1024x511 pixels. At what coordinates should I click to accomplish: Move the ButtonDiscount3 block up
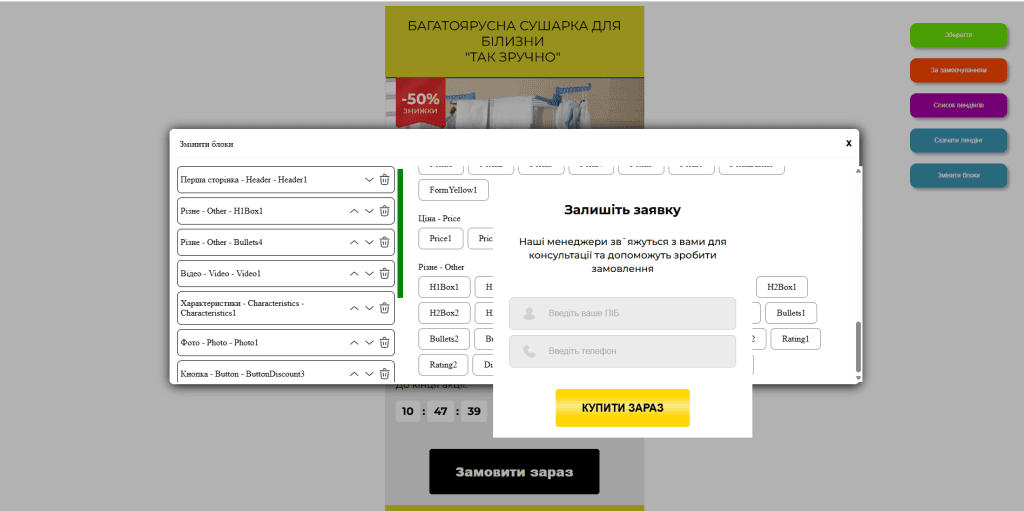tap(354, 374)
